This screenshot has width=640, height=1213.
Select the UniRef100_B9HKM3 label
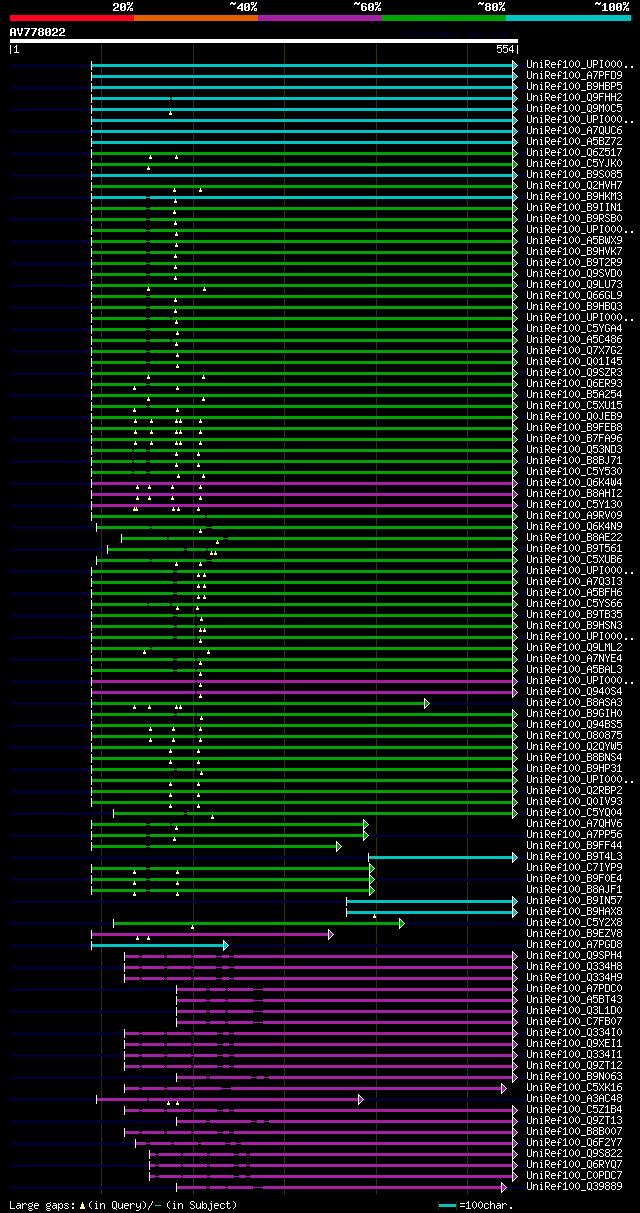574,196
